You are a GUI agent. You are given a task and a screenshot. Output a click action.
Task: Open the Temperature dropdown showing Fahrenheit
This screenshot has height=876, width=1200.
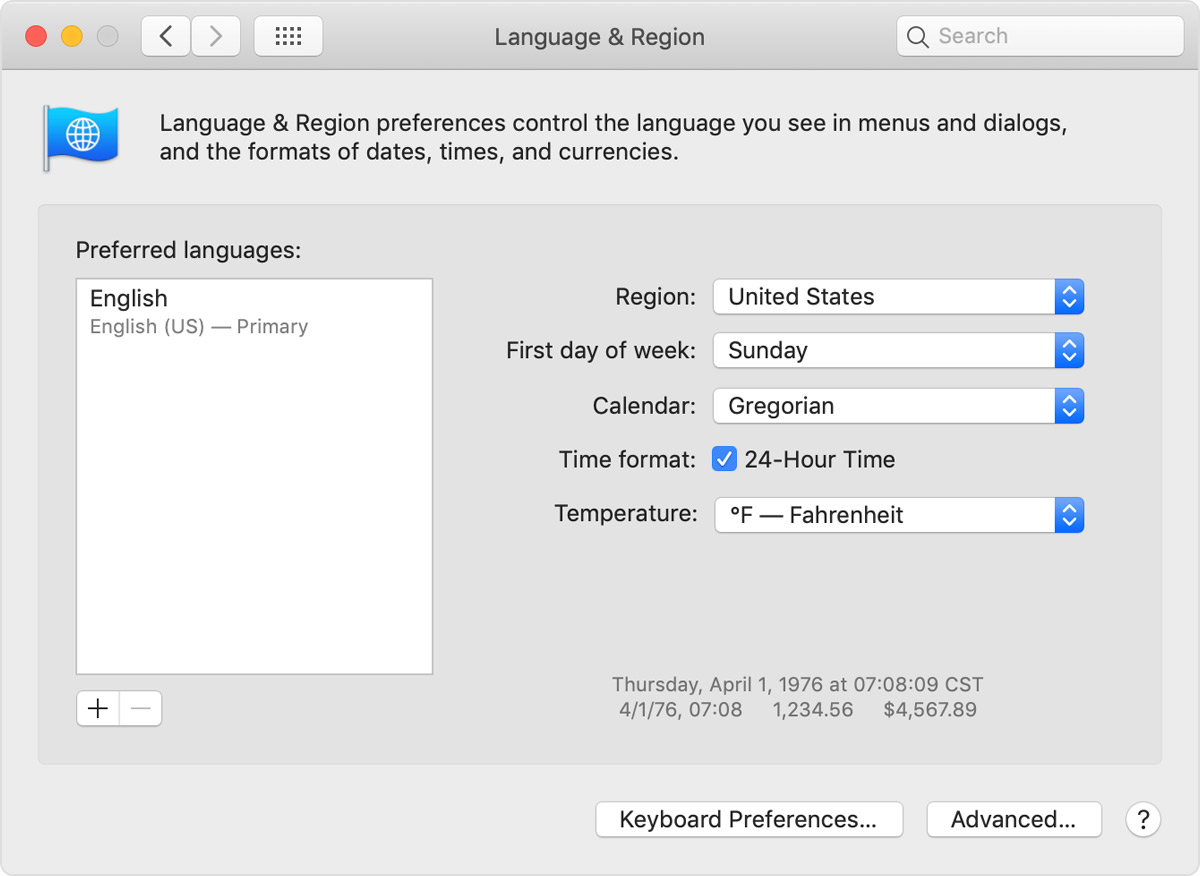(898, 515)
